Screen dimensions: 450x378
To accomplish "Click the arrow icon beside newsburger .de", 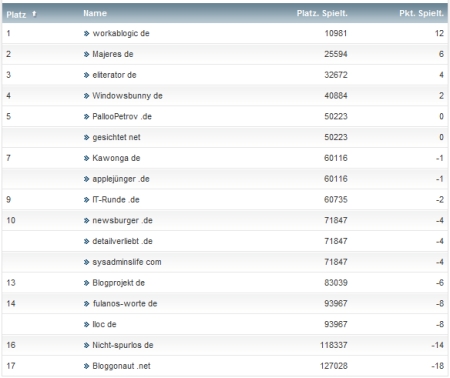I will click(87, 220).
